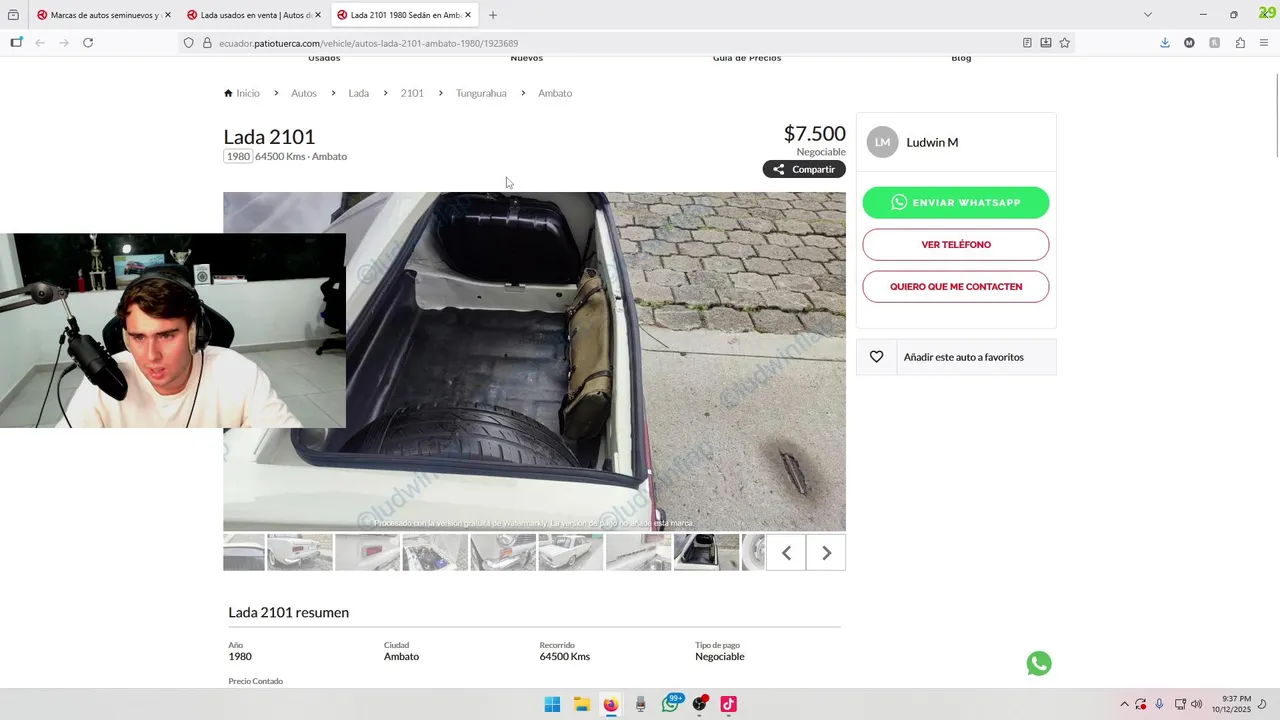Click the $7.500 price text
Image resolution: width=1280 pixels, height=720 pixels.
814,134
